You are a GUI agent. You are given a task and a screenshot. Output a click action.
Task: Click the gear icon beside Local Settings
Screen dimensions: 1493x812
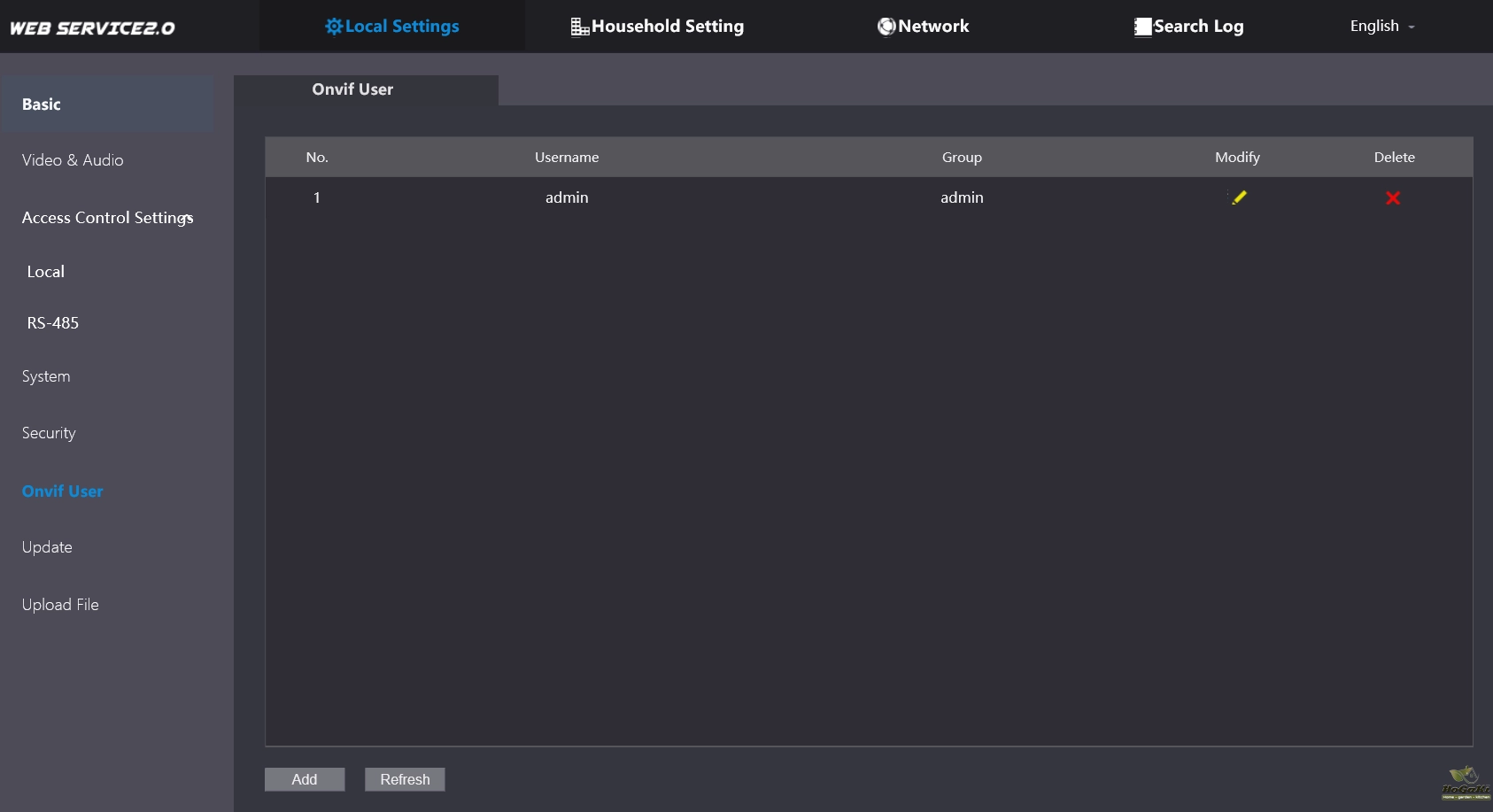(333, 27)
